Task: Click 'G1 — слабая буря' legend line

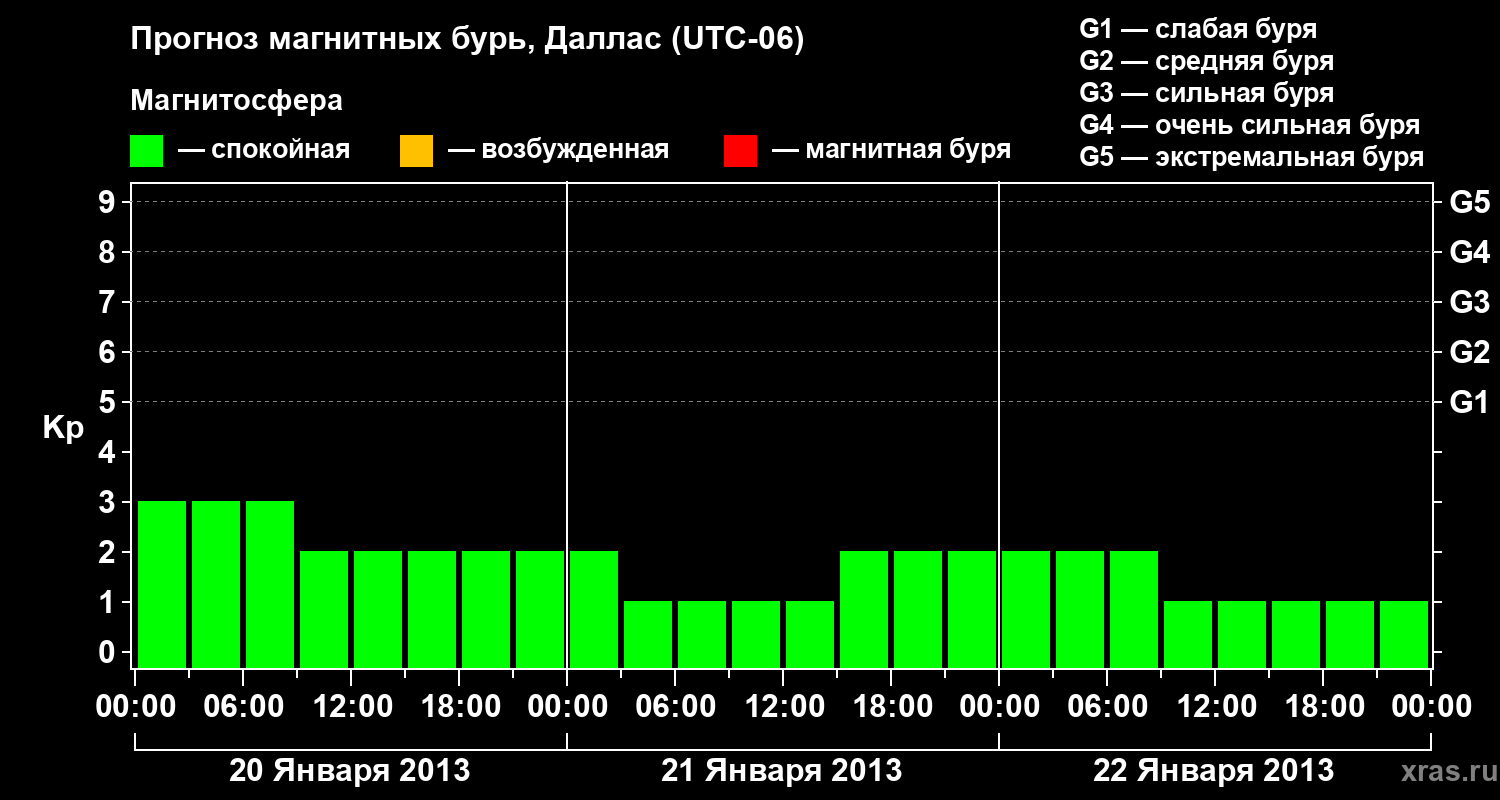Action: click(1198, 29)
